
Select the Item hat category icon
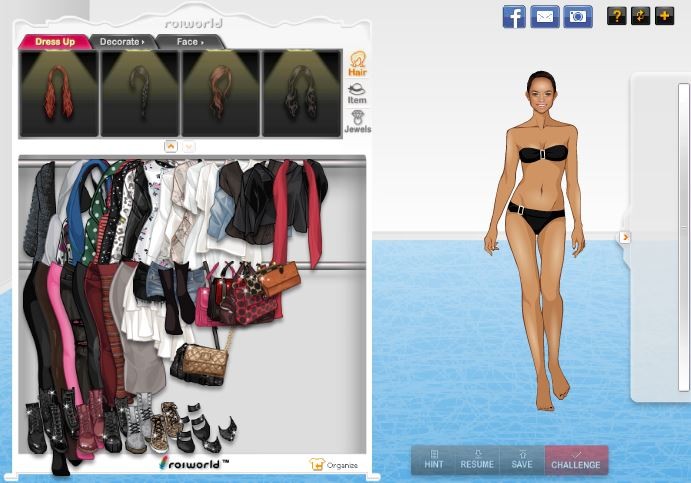point(357,93)
